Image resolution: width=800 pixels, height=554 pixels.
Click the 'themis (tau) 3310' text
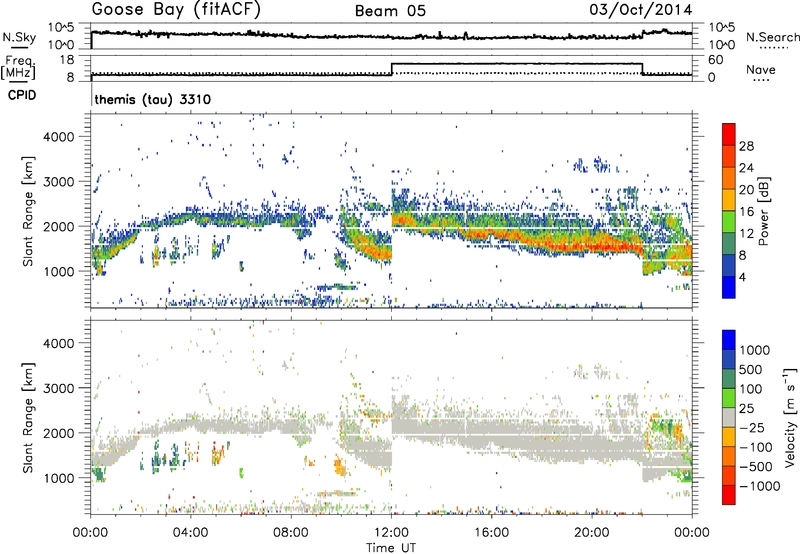[153, 99]
